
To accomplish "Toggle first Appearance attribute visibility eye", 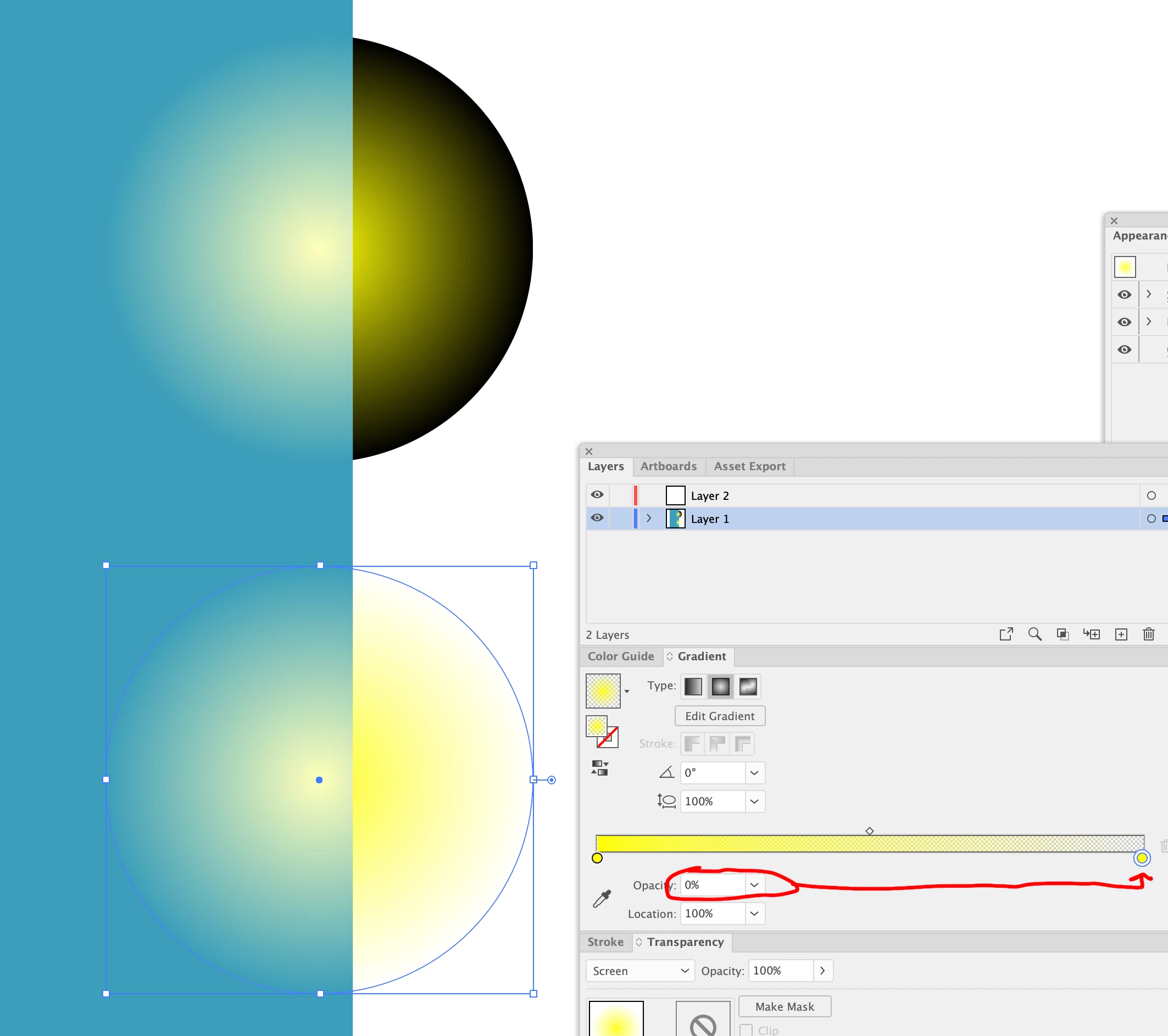I will pos(1124,295).
